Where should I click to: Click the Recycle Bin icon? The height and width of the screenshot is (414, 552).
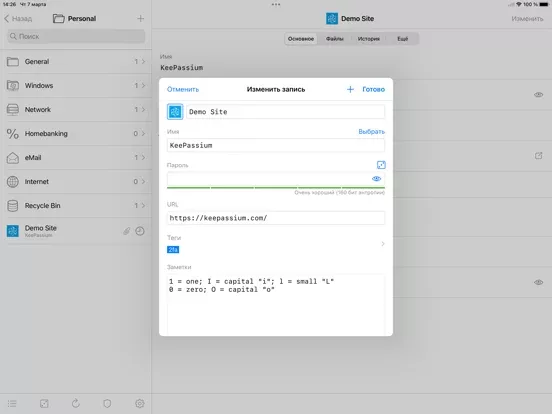coord(13,206)
